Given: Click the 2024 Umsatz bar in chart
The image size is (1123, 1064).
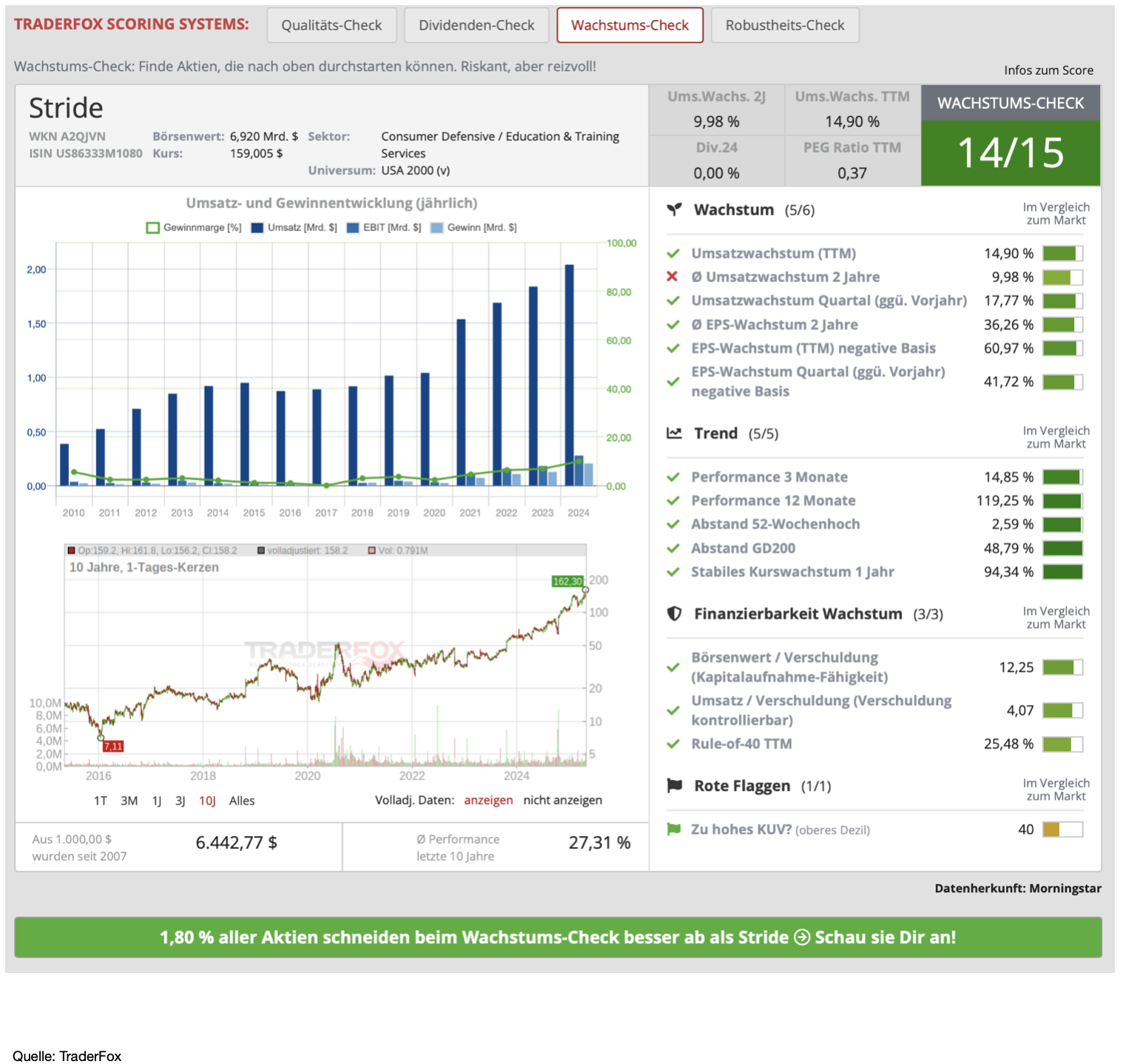Looking at the screenshot, I should [570, 375].
